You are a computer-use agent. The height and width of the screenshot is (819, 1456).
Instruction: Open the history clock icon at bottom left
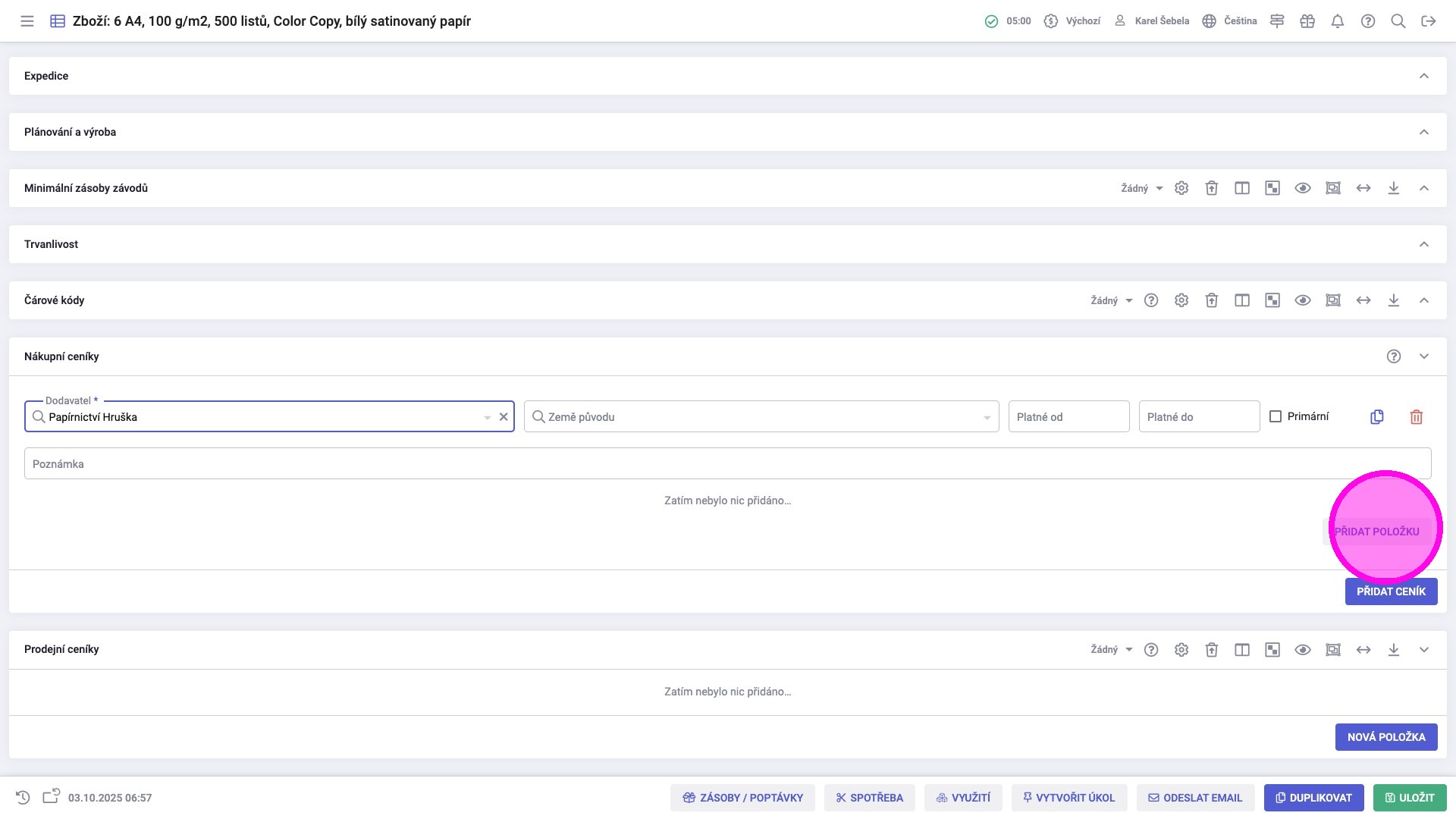[23, 798]
